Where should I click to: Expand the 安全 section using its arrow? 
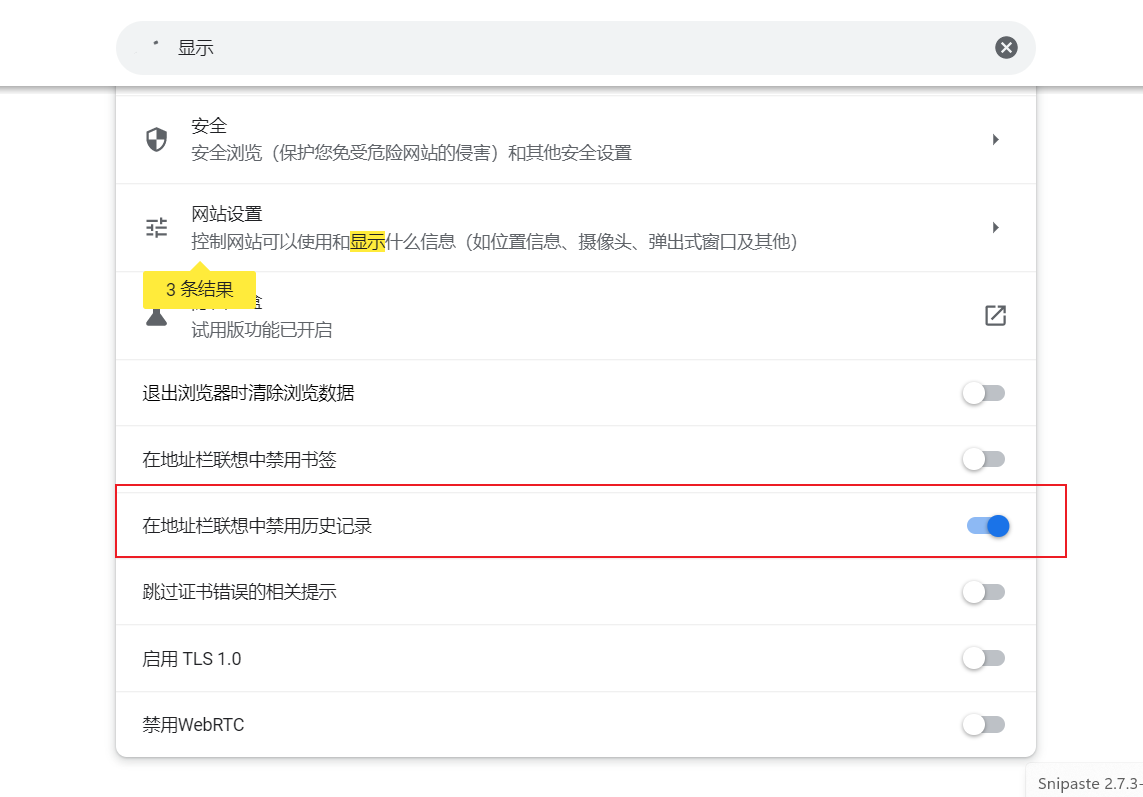coord(995,140)
